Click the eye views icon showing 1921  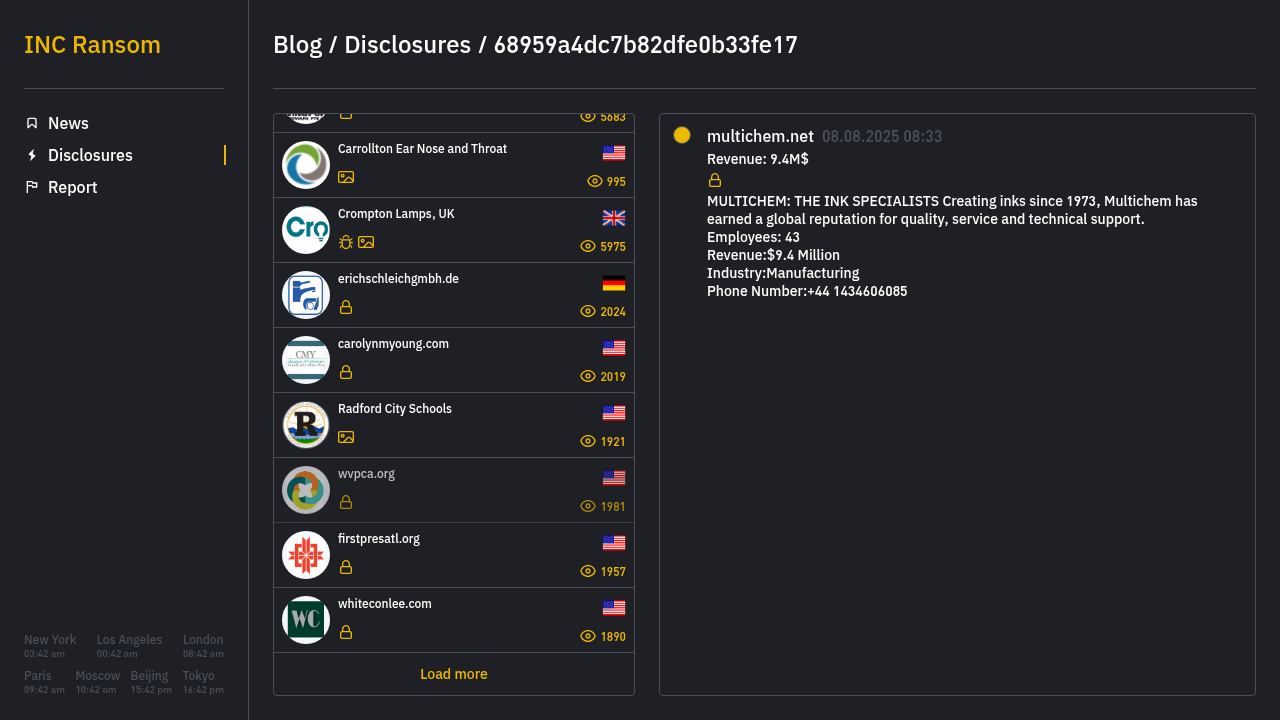tap(588, 441)
